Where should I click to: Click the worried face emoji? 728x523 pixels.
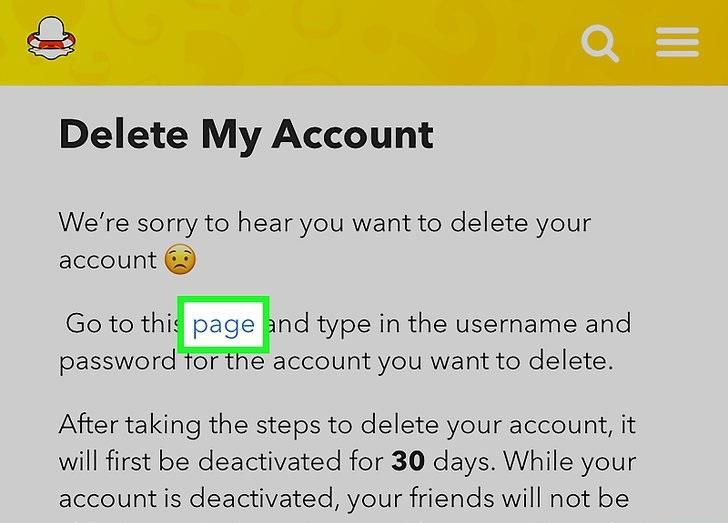pyautogui.click(x=180, y=260)
